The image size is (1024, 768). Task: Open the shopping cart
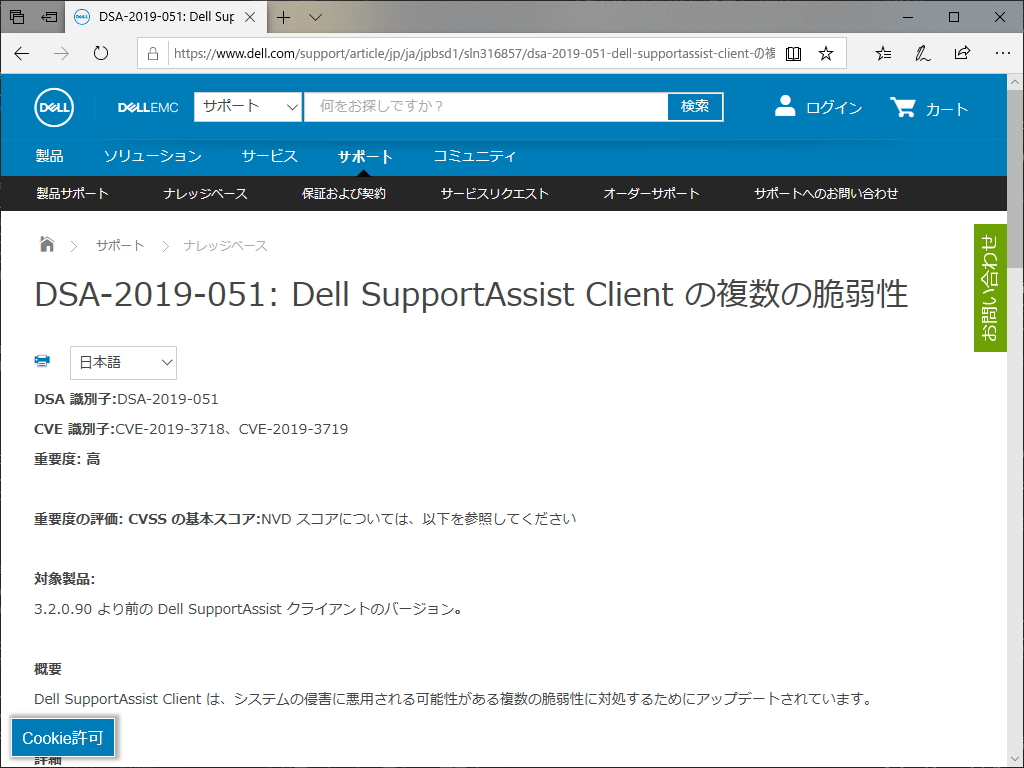(903, 108)
